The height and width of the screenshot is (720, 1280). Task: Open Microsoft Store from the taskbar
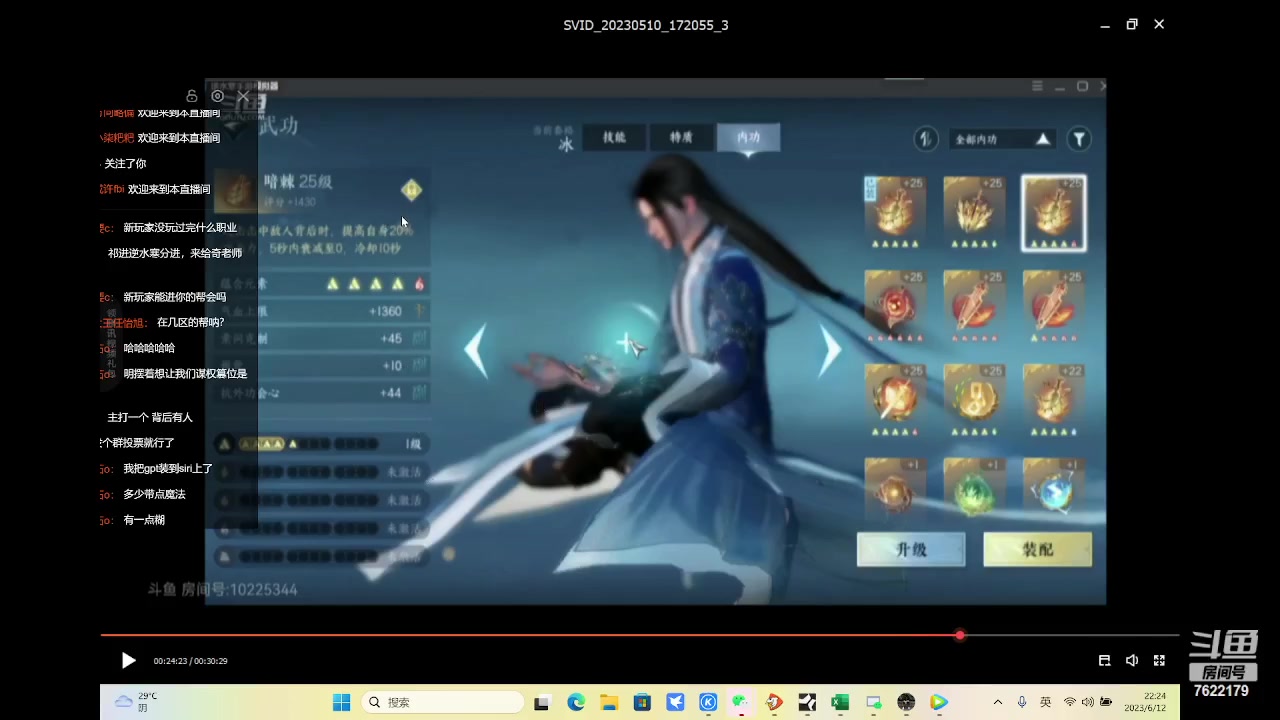pos(642,702)
